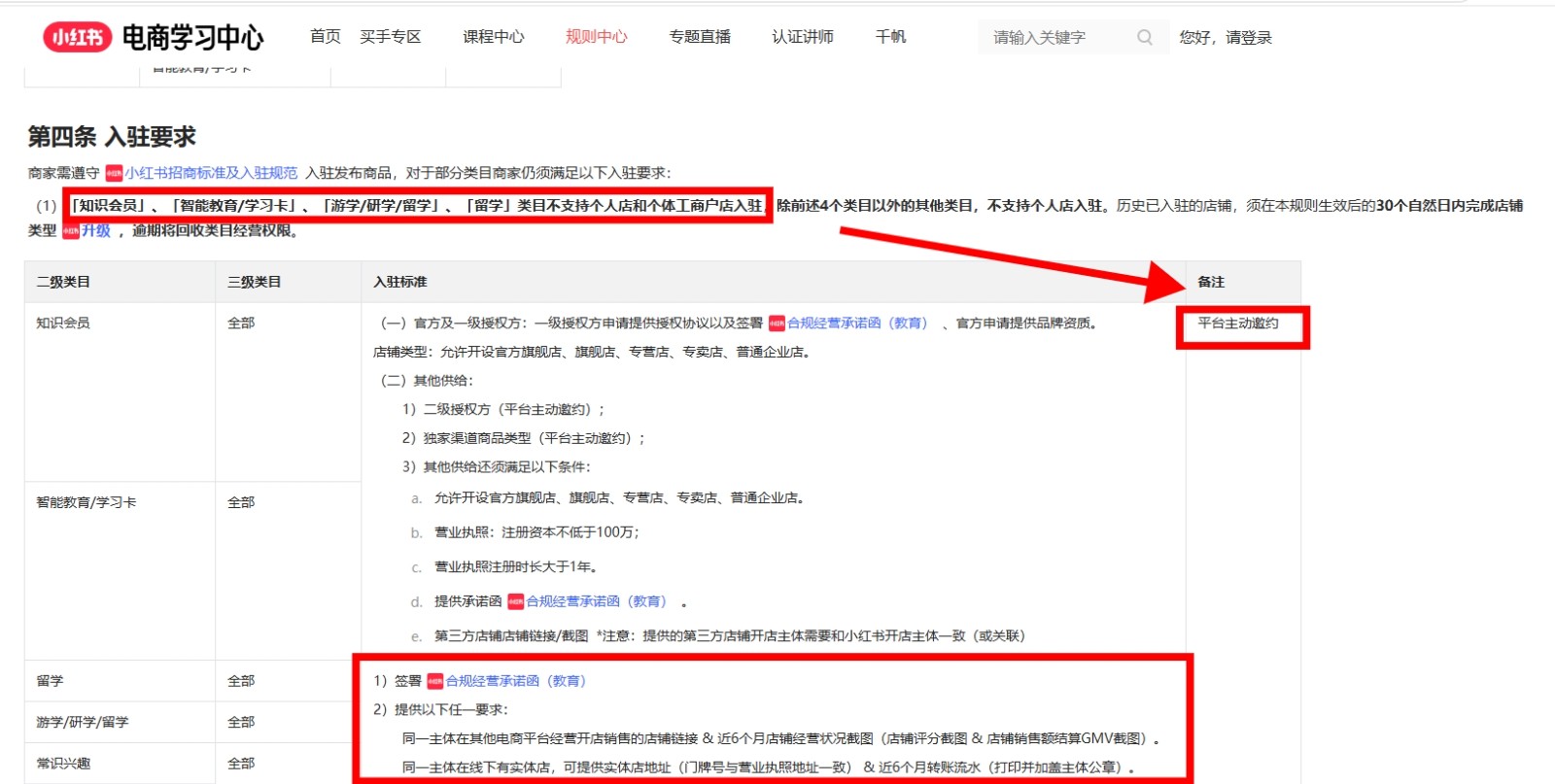Click document icon before 小红书招商标准及入驻规范
The height and width of the screenshot is (784, 1555).
click(114, 173)
